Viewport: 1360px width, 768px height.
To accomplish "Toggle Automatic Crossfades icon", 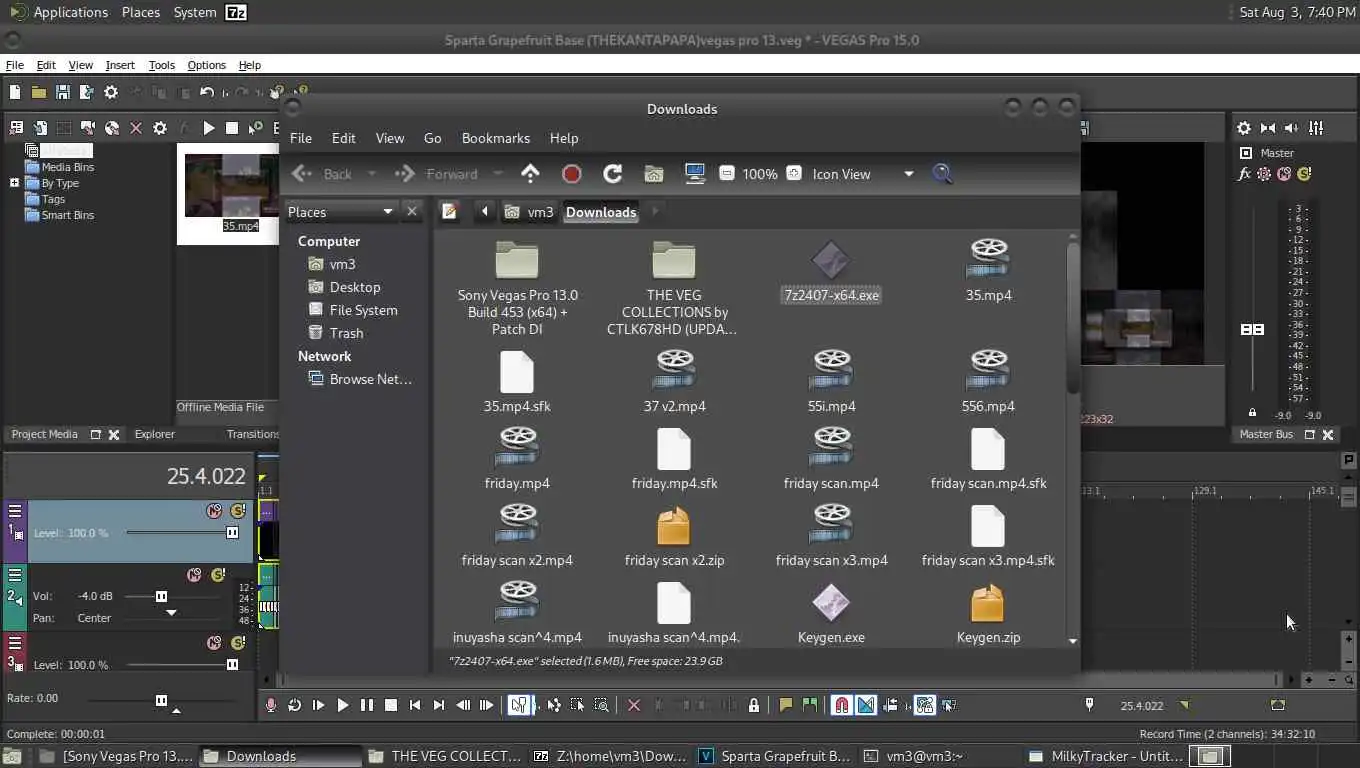I will 866,705.
